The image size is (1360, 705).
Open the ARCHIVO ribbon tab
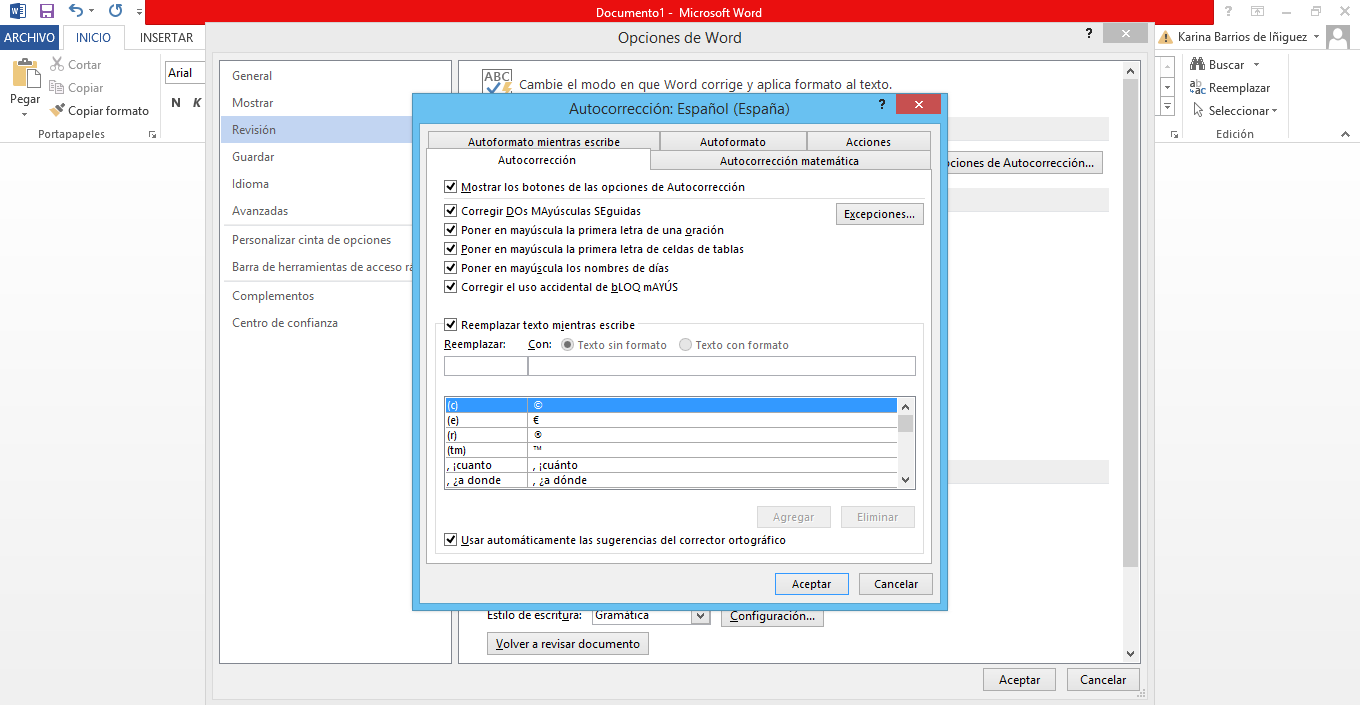(30, 37)
